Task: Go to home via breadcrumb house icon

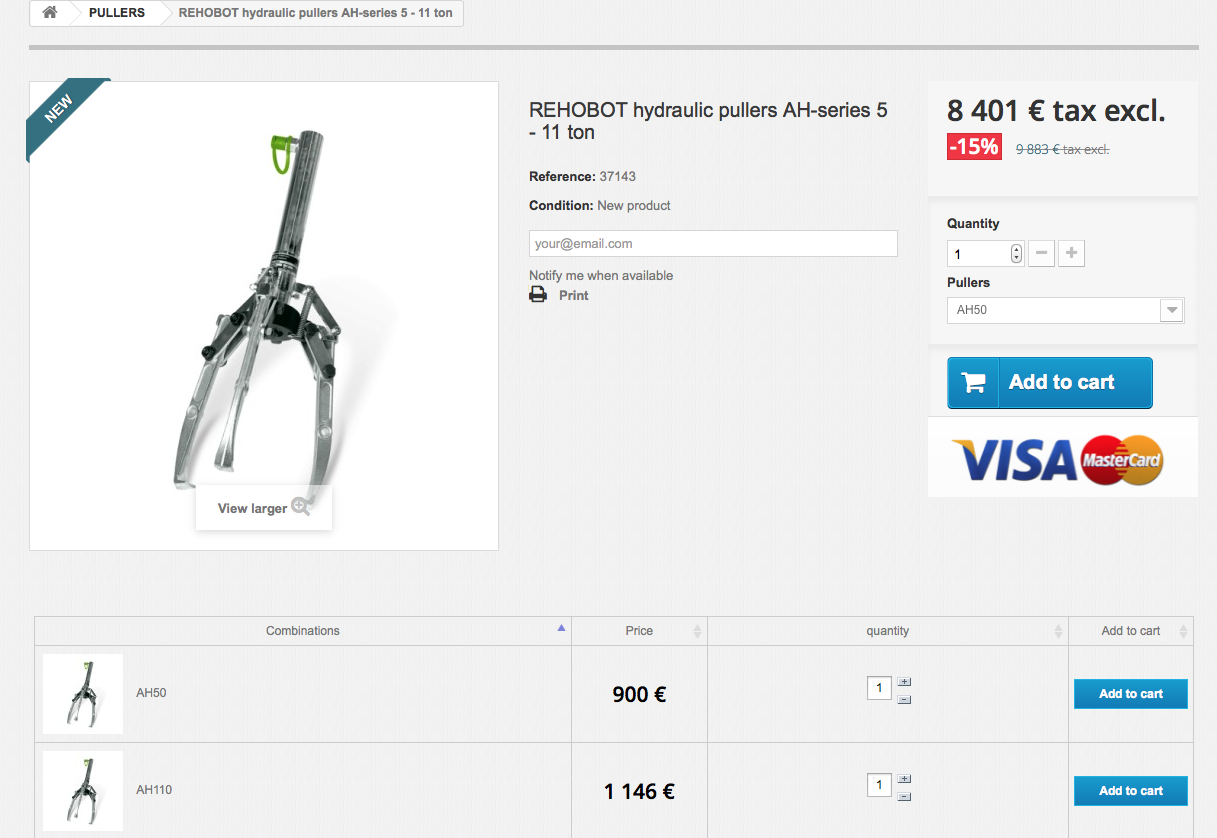Action: pos(49,13)
